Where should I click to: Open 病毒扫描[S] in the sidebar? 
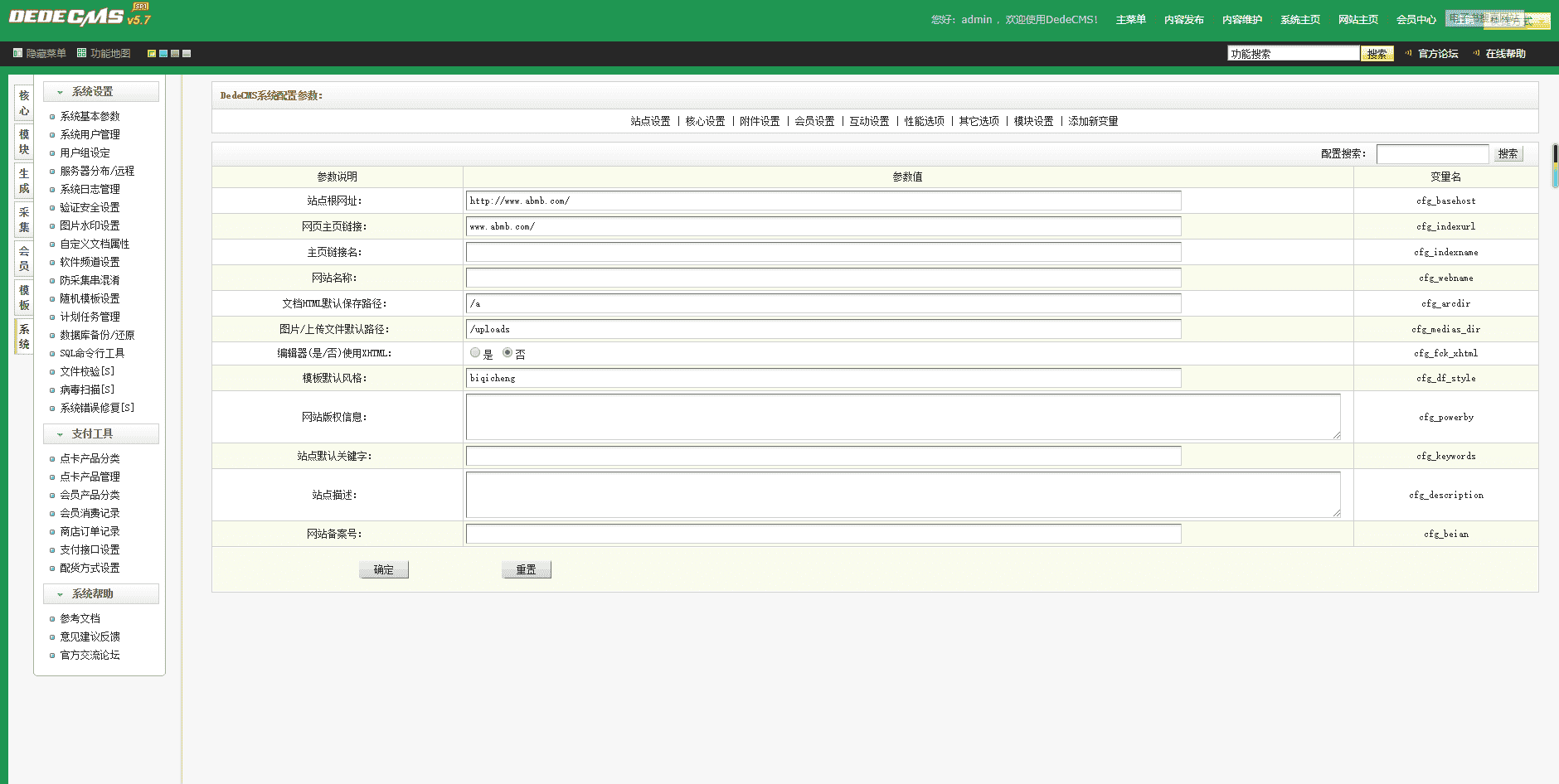pos(87,390)
